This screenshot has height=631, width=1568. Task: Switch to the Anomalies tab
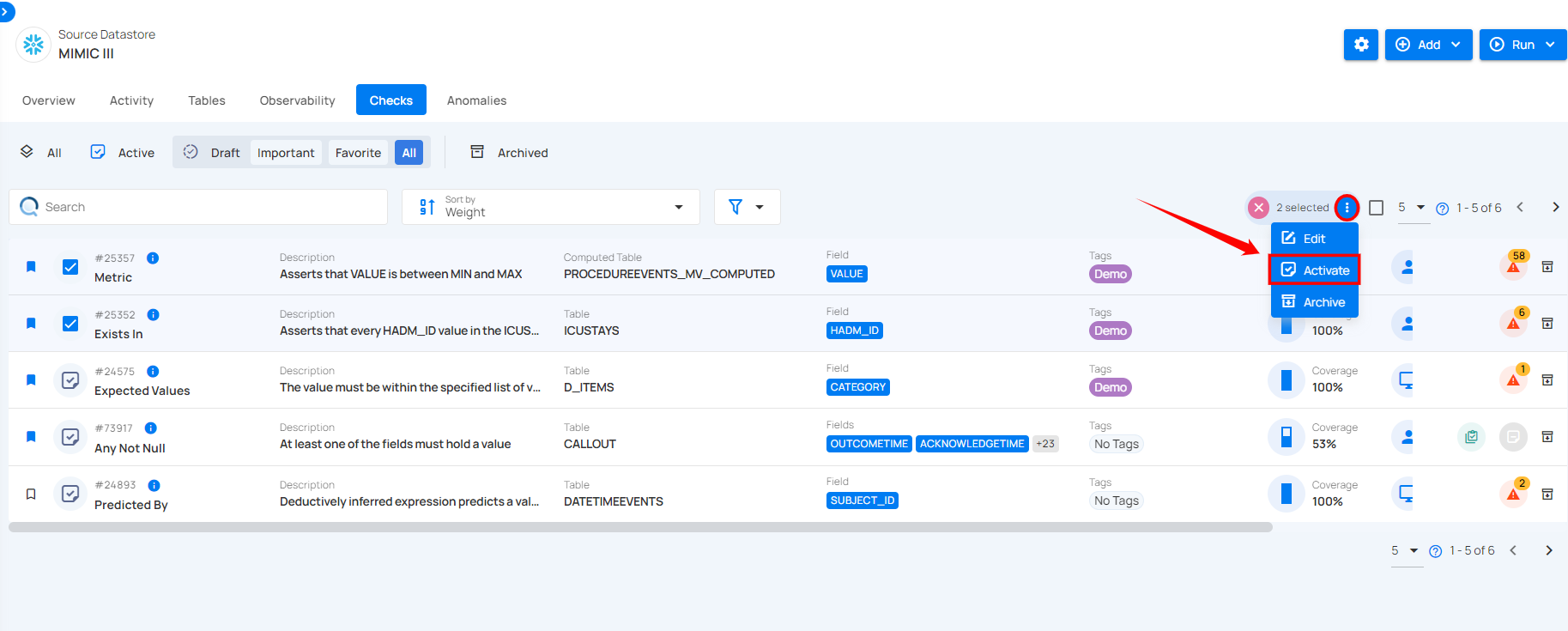tap(476, 100)
